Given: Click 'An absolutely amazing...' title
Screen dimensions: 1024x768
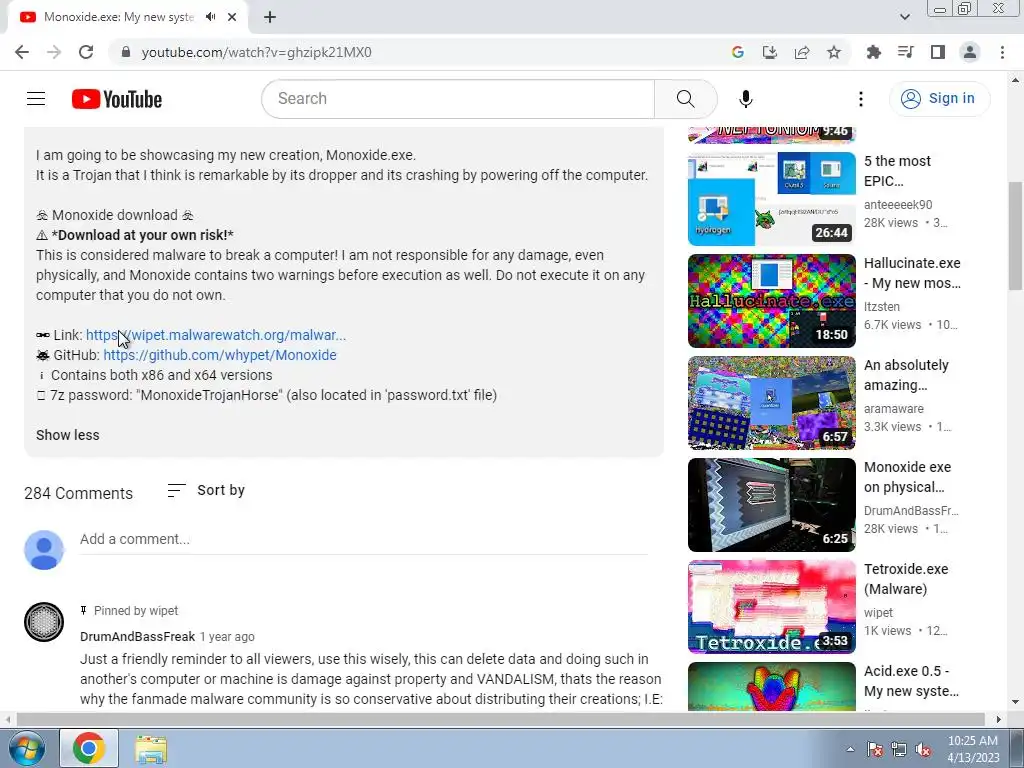Looking at the screenshot, I should tap(906, 375).
